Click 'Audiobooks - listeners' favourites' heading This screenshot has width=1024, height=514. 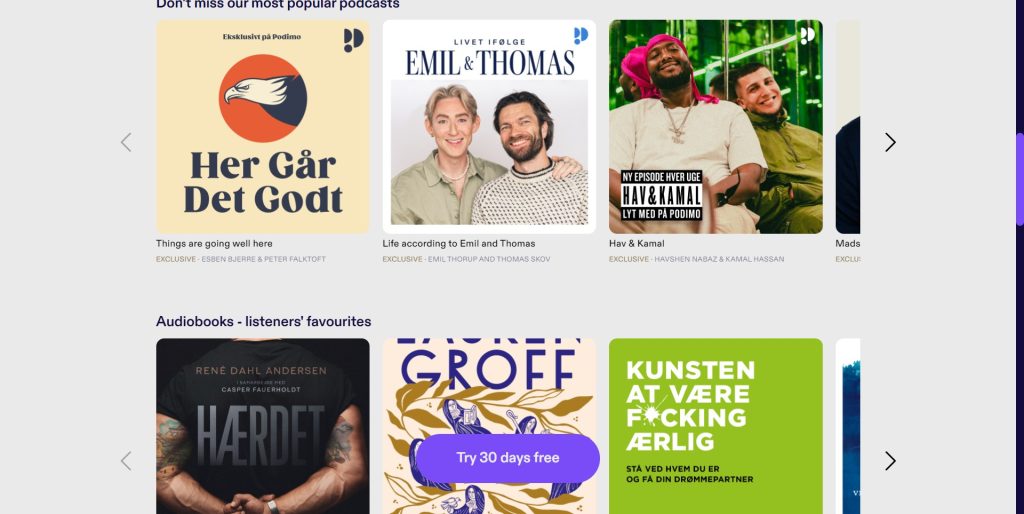tap(263, 321)
